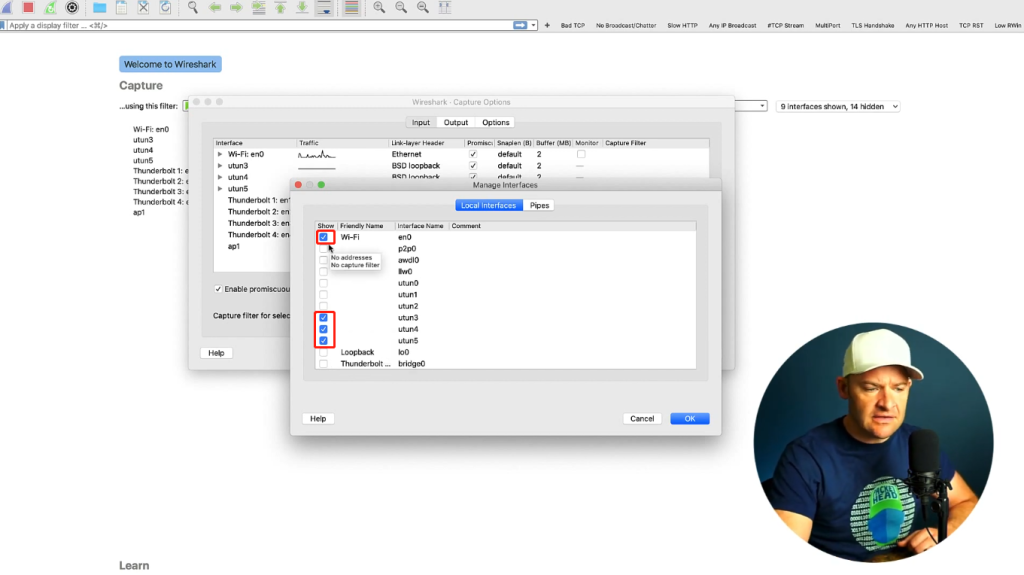Select Local Interfaces tab
Image resolution: width=1024 pixels, height=575 pixels.
click(488, 205)
